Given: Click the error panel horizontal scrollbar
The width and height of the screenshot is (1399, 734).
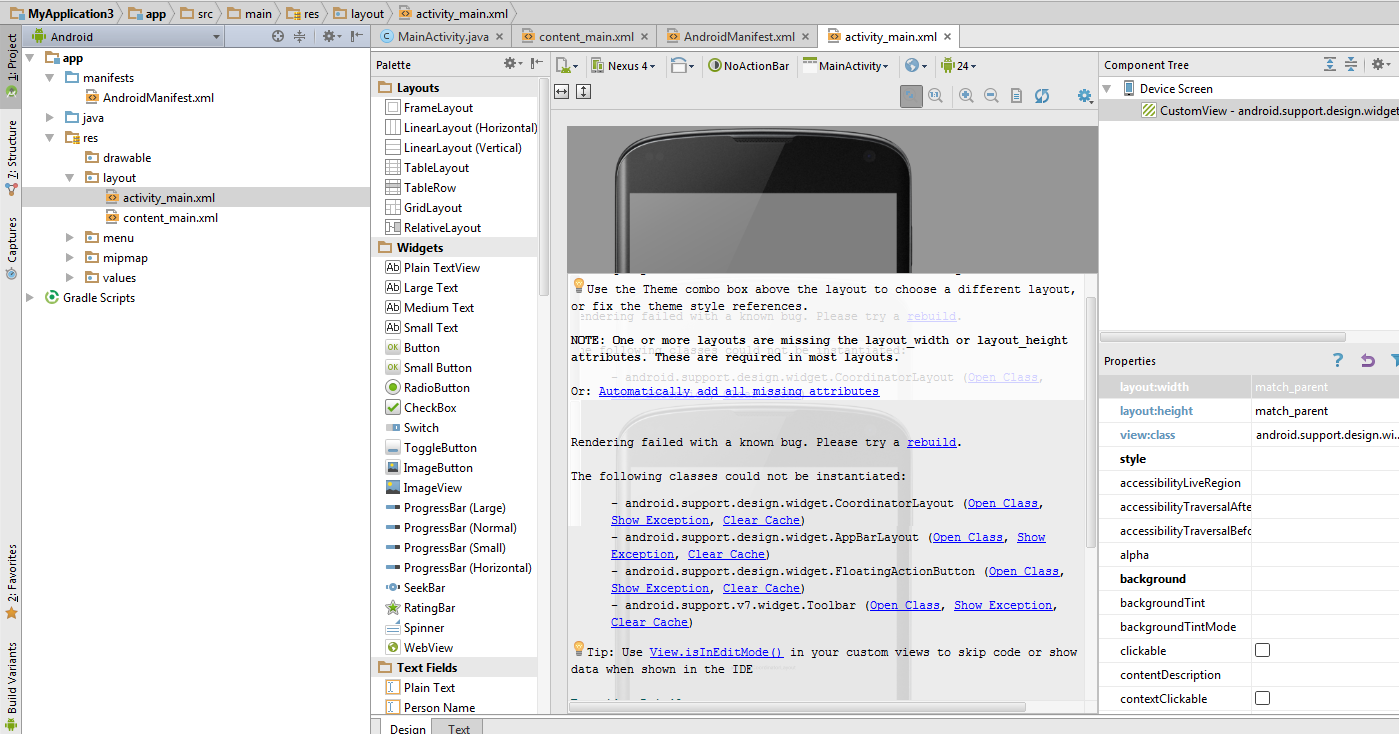Looking at the screenshot, I should click(798, 706).
